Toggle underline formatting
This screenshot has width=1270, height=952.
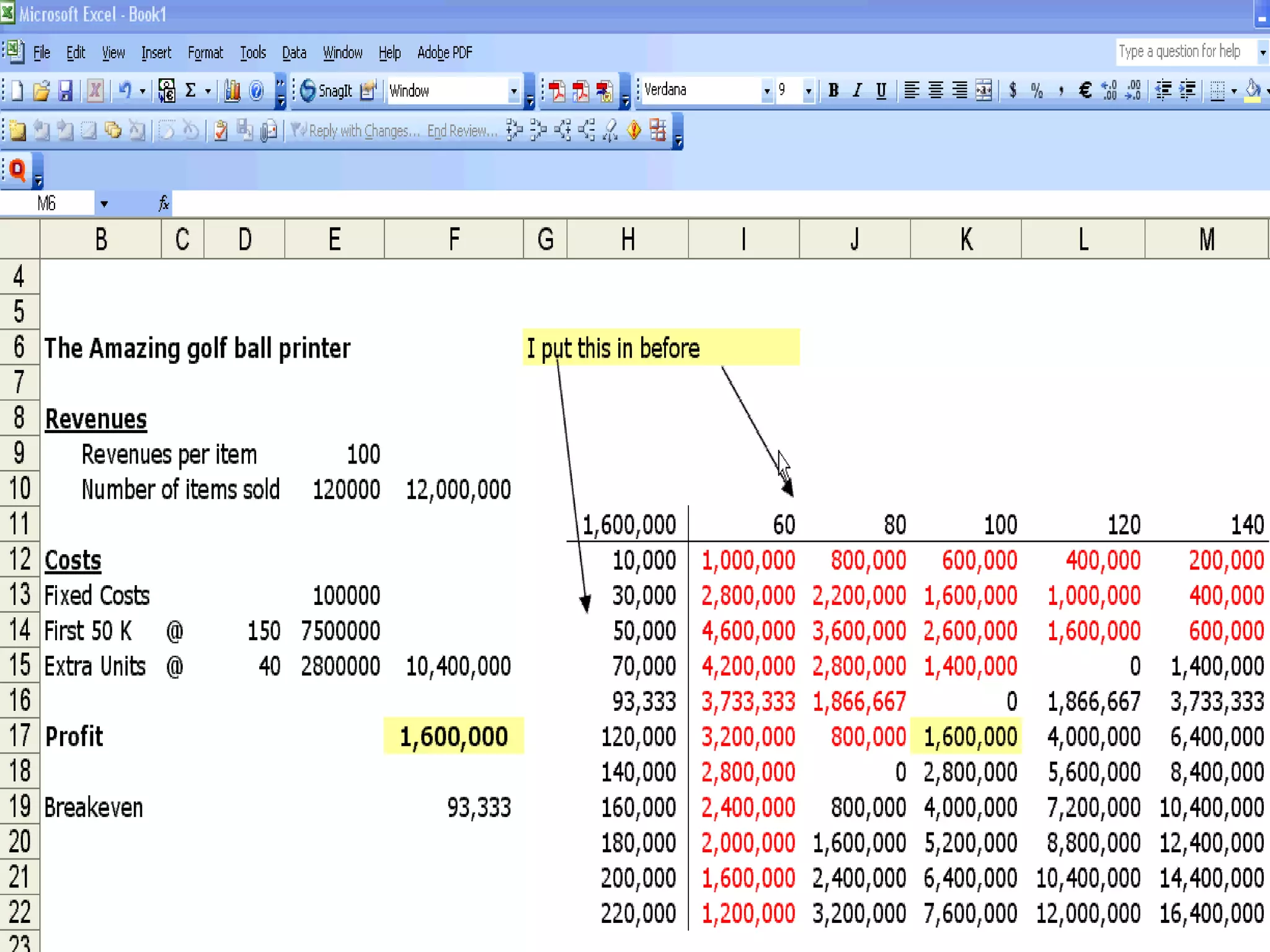[881, 90]
